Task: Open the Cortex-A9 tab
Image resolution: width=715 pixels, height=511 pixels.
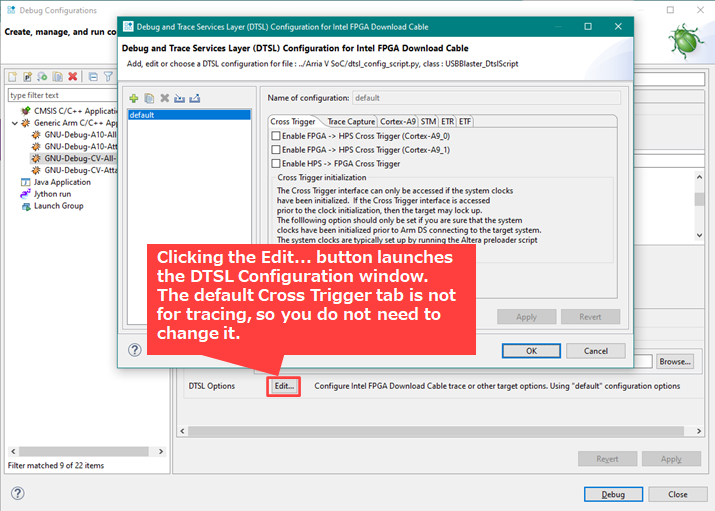Action: click(x=398, y=121)
